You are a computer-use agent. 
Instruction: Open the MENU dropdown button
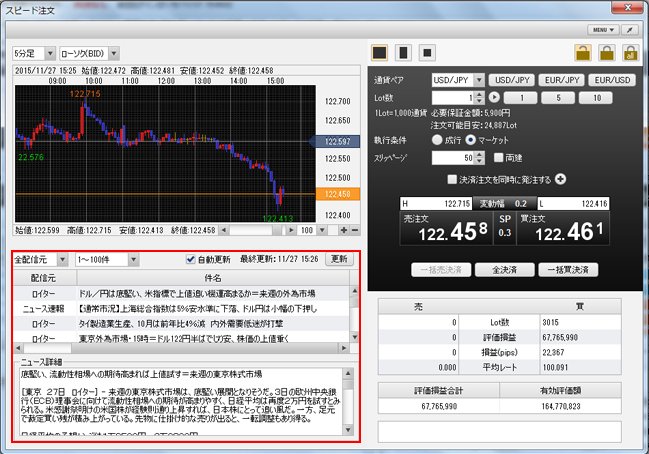coord(602,31)
